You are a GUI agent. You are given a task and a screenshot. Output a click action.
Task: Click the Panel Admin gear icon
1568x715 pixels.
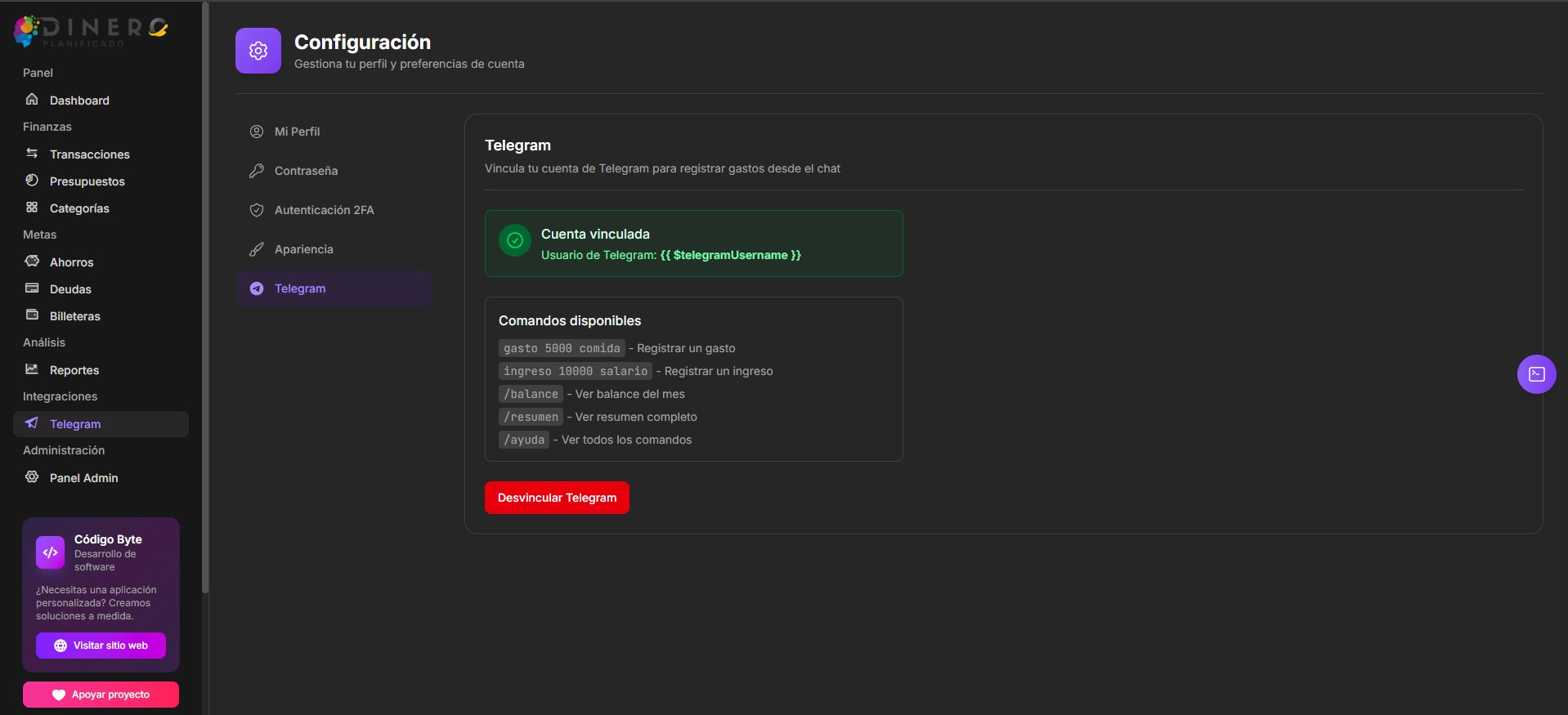32,477
